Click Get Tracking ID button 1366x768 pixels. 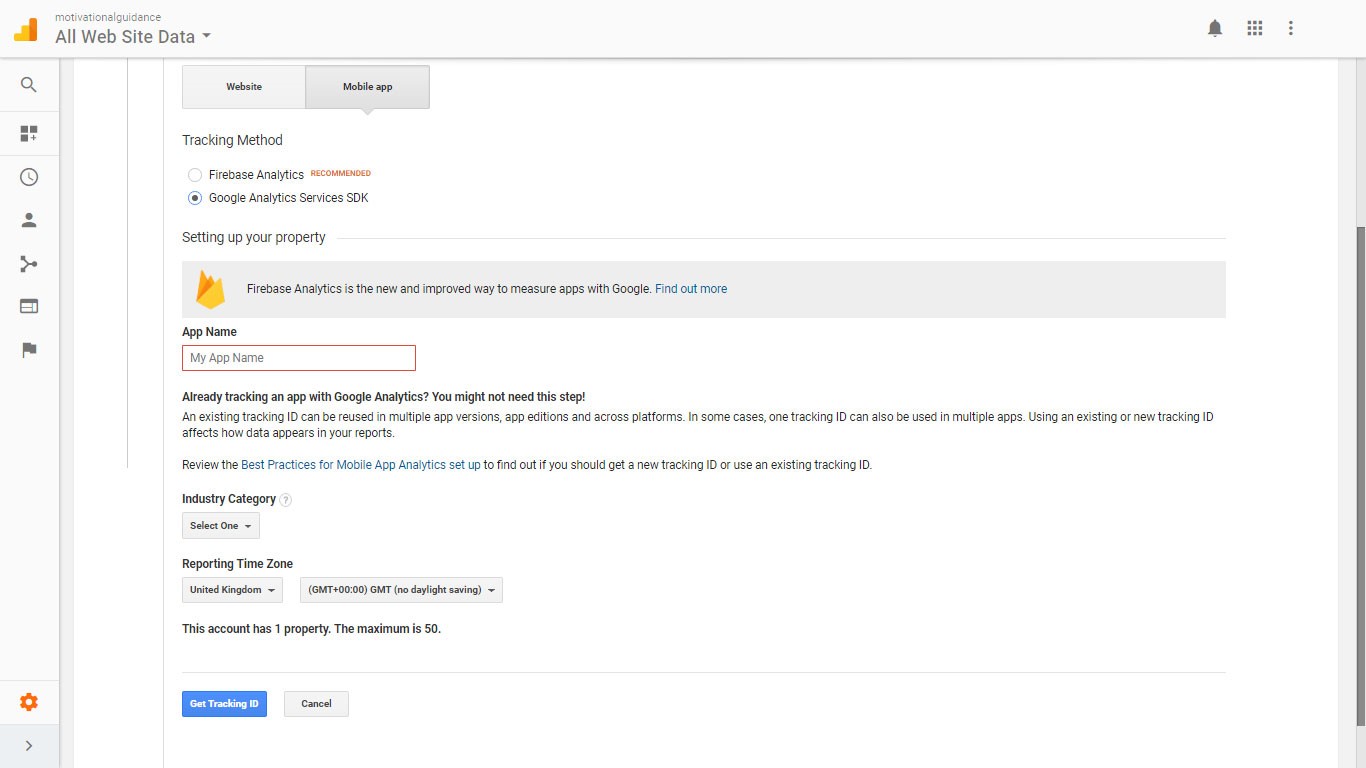pos(224,704)
